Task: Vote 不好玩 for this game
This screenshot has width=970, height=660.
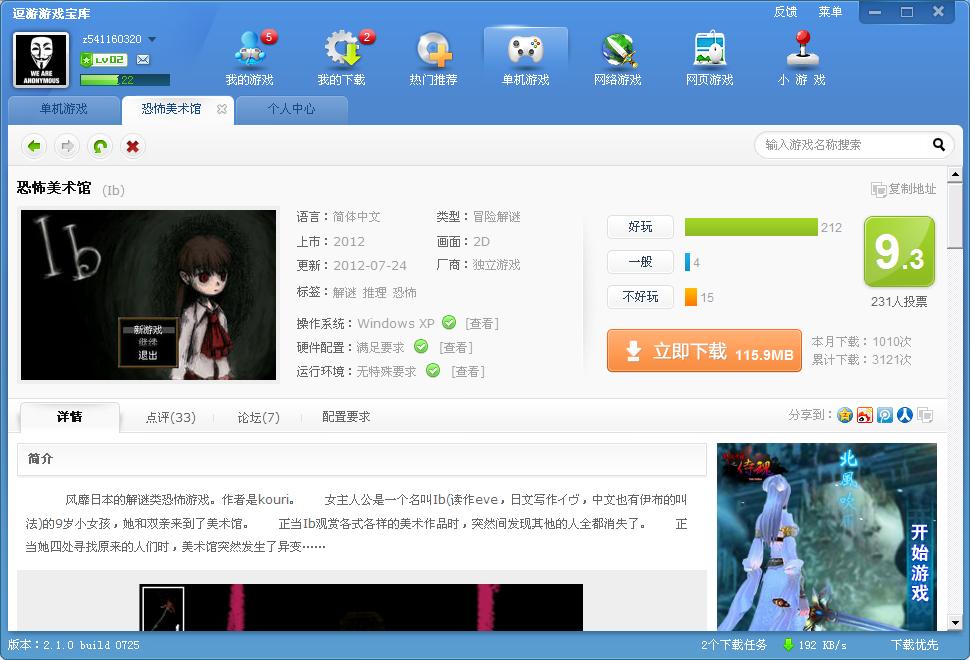Action: click(x=640, y=298)
